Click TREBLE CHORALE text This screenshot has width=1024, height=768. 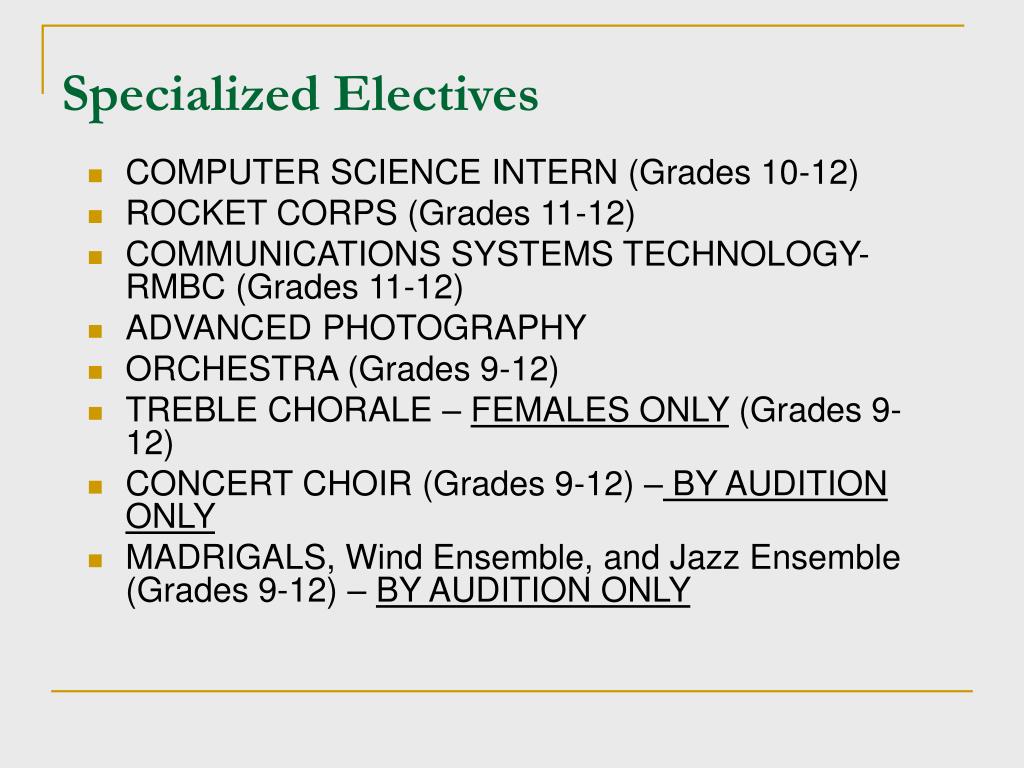[x=279, y=410]
